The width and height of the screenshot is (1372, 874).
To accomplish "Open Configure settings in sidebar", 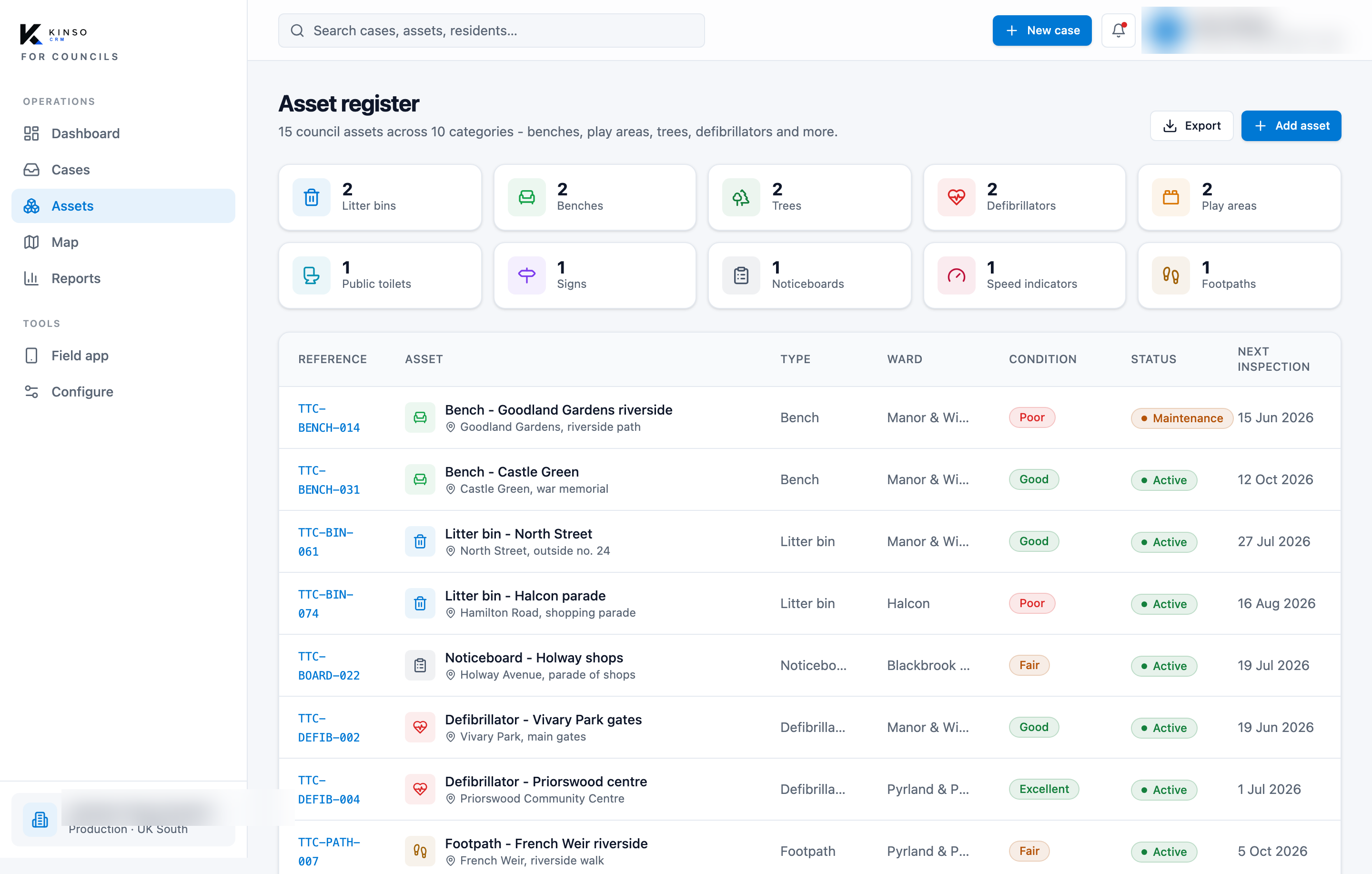I will coord(123,392).
